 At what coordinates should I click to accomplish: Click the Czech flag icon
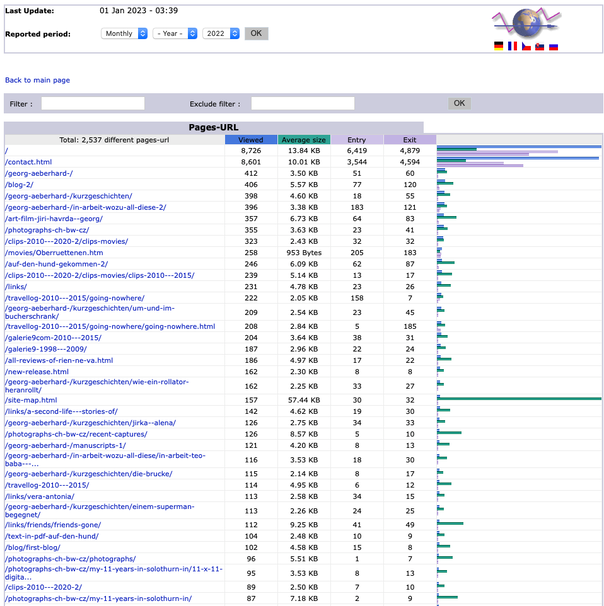(x=526, y=46)
